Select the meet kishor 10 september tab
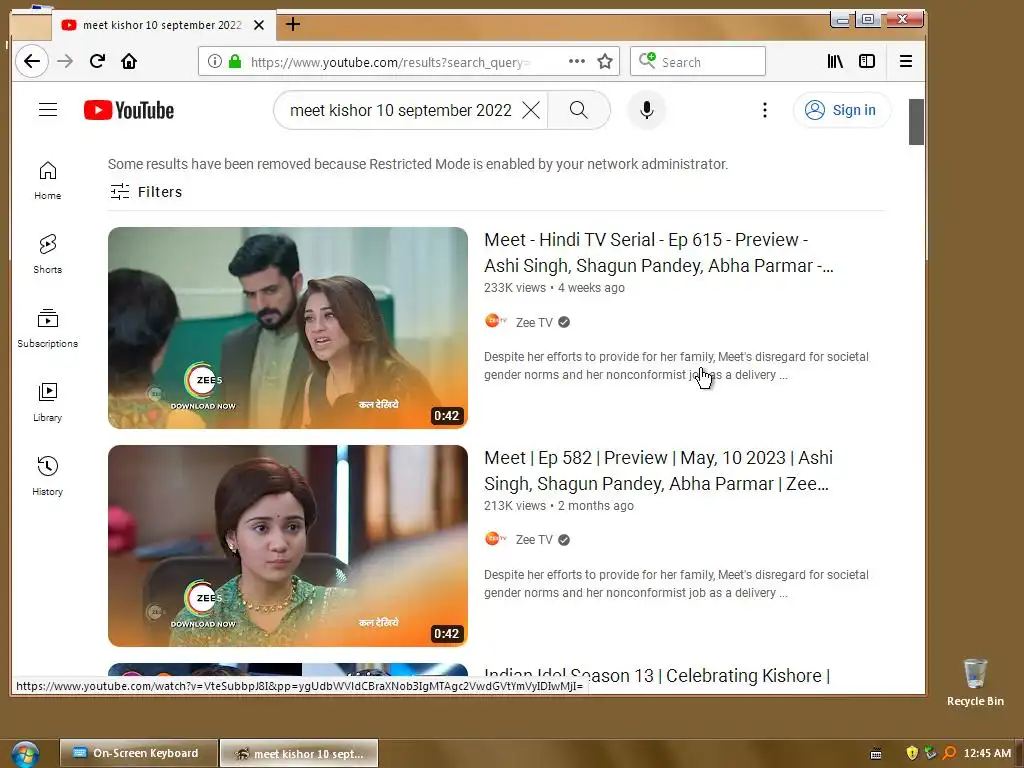This screenshot has width=1024, height=768. [163, 25]
